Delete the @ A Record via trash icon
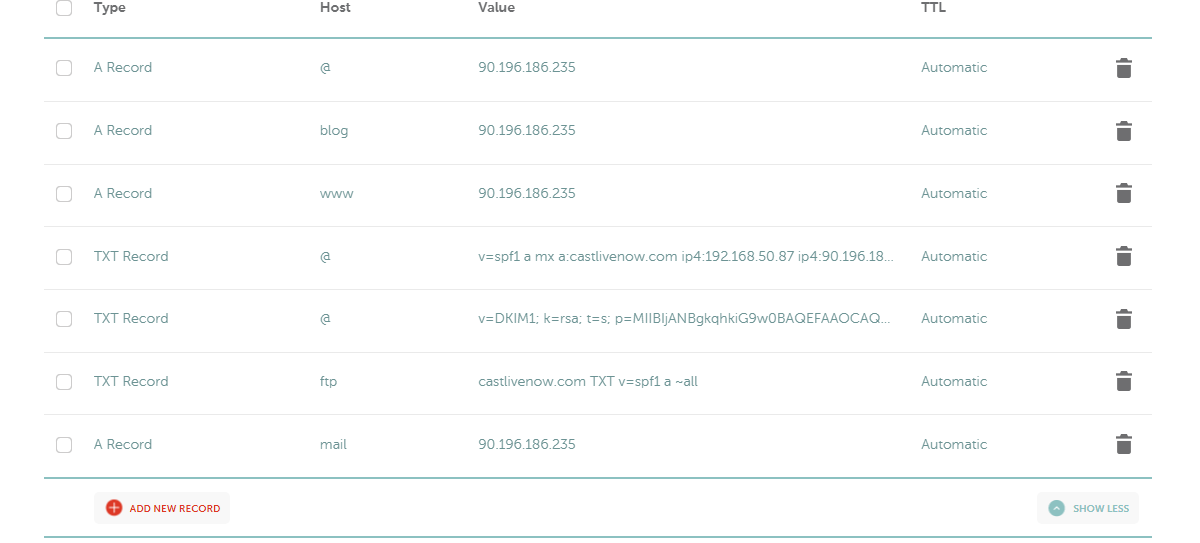This screenshot has width=1200, height=543. (x=1124, y=68)
